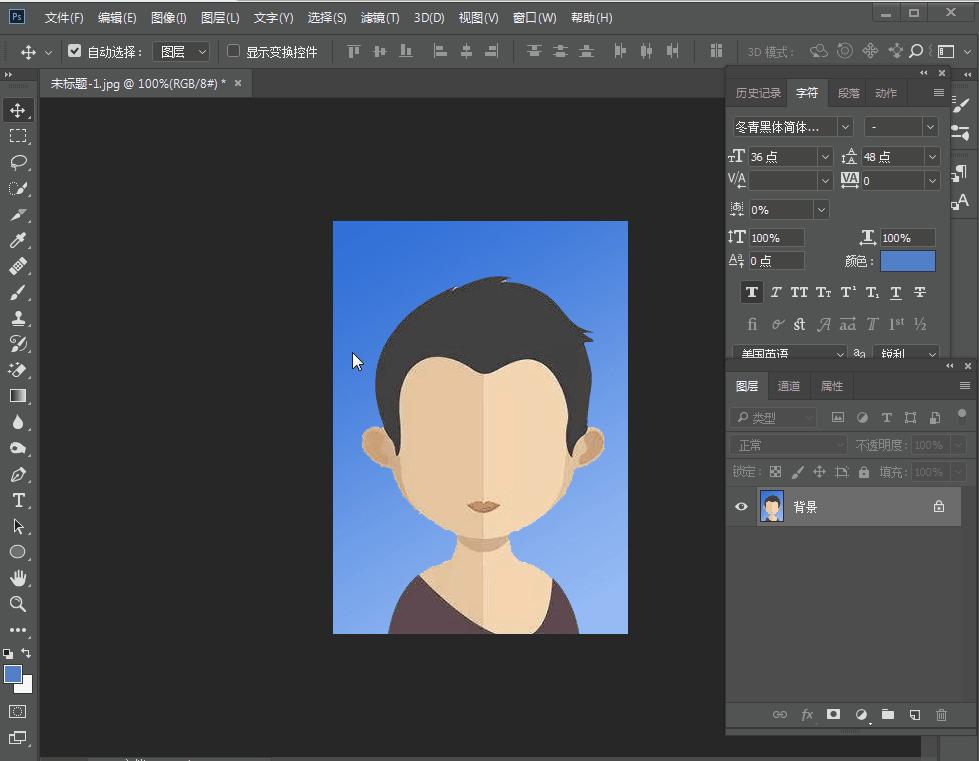Switch to the 通道 tab
The width and height of the screenshot is (979, 761).
tap(789, 386)
